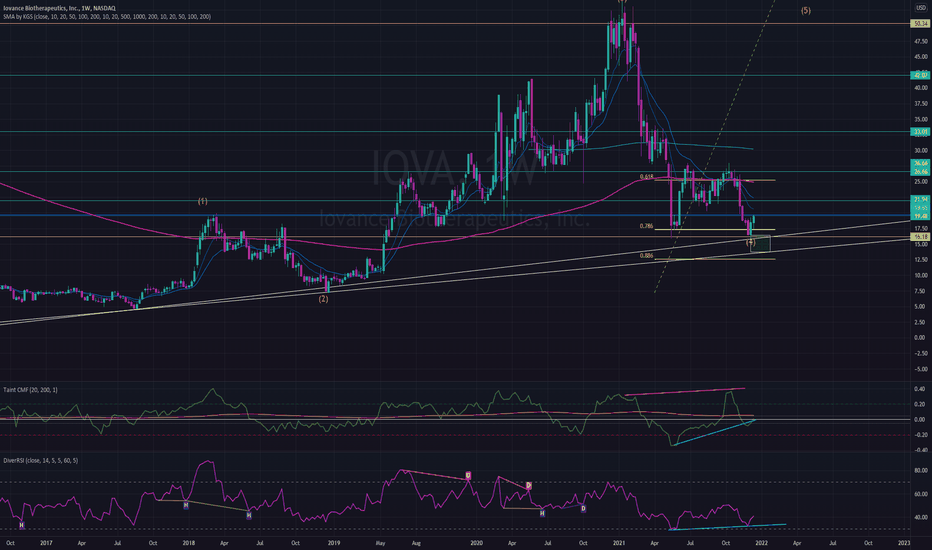Screen dimensions: 932x550
Task: Click the -2.50 price axis value
Action: pyautogui.click(x=921, y=354)
